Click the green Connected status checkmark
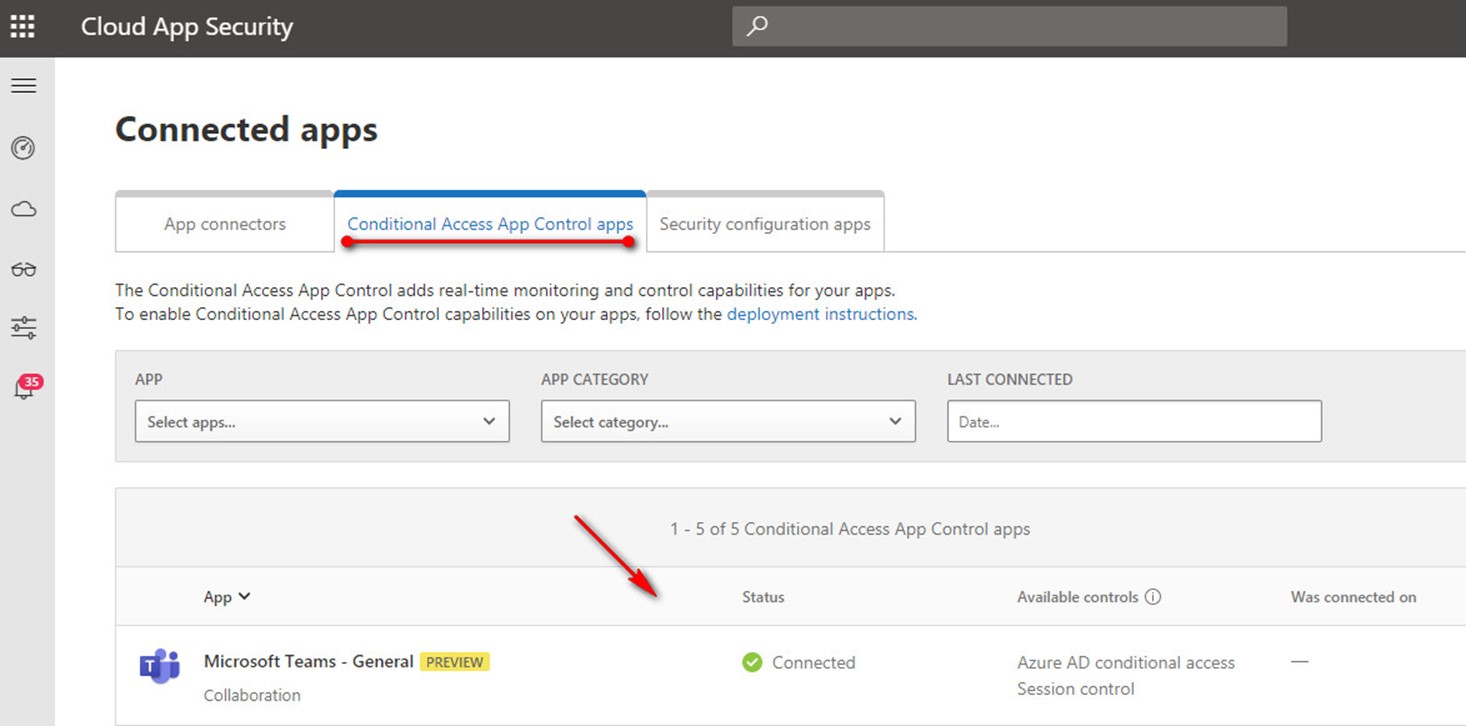Image resolution: width=1466 pixels, height=726 pixels. point(752,662)
